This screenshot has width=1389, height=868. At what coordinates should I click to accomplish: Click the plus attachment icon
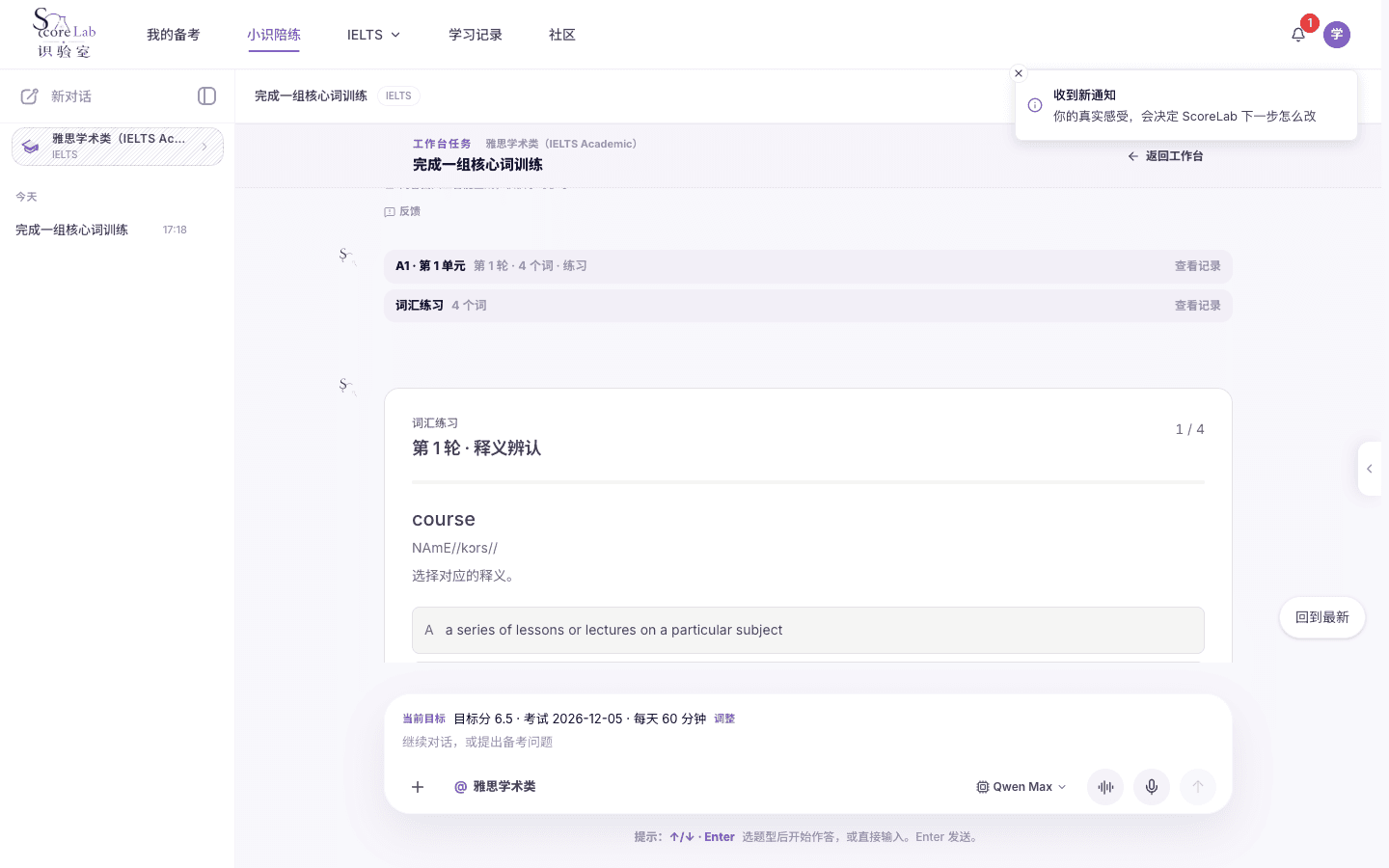pos(418,787)
